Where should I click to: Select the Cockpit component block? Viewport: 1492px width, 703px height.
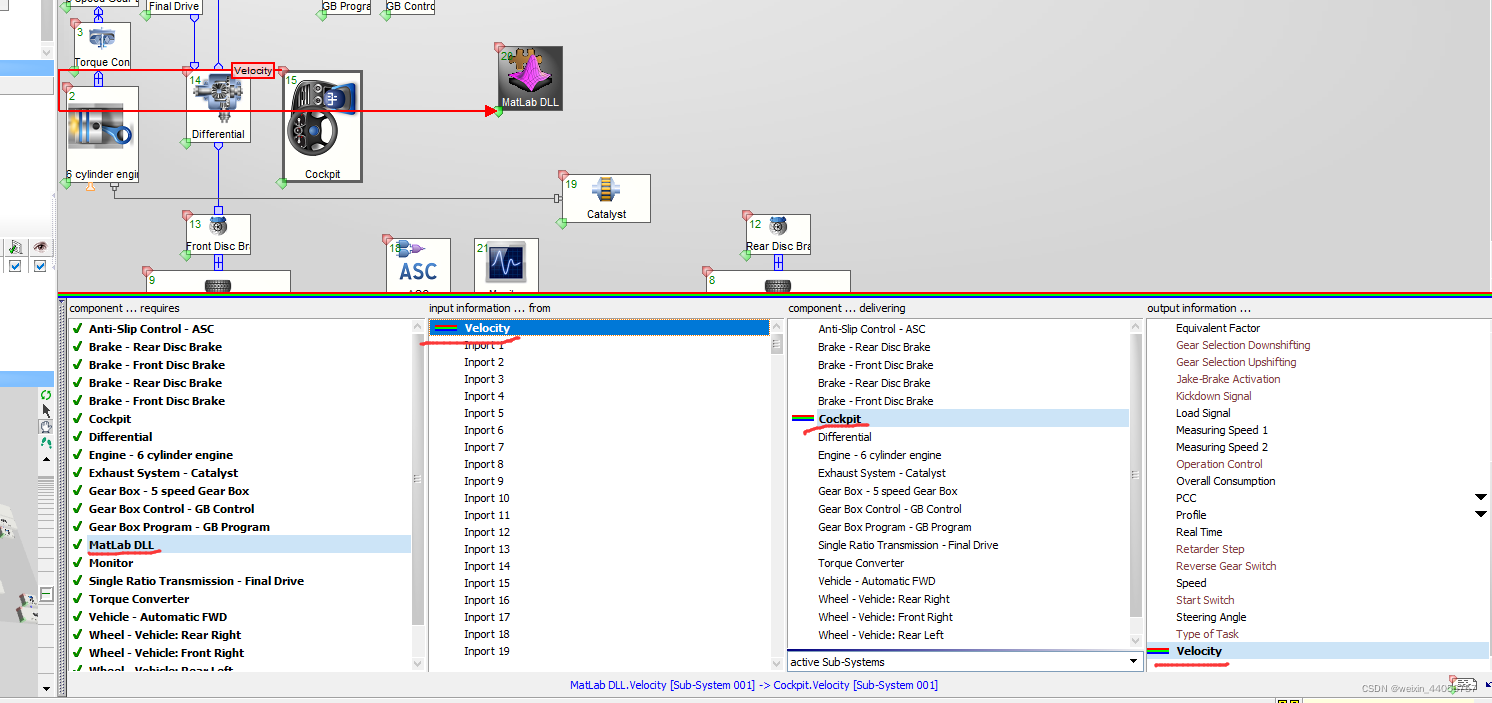322,128
